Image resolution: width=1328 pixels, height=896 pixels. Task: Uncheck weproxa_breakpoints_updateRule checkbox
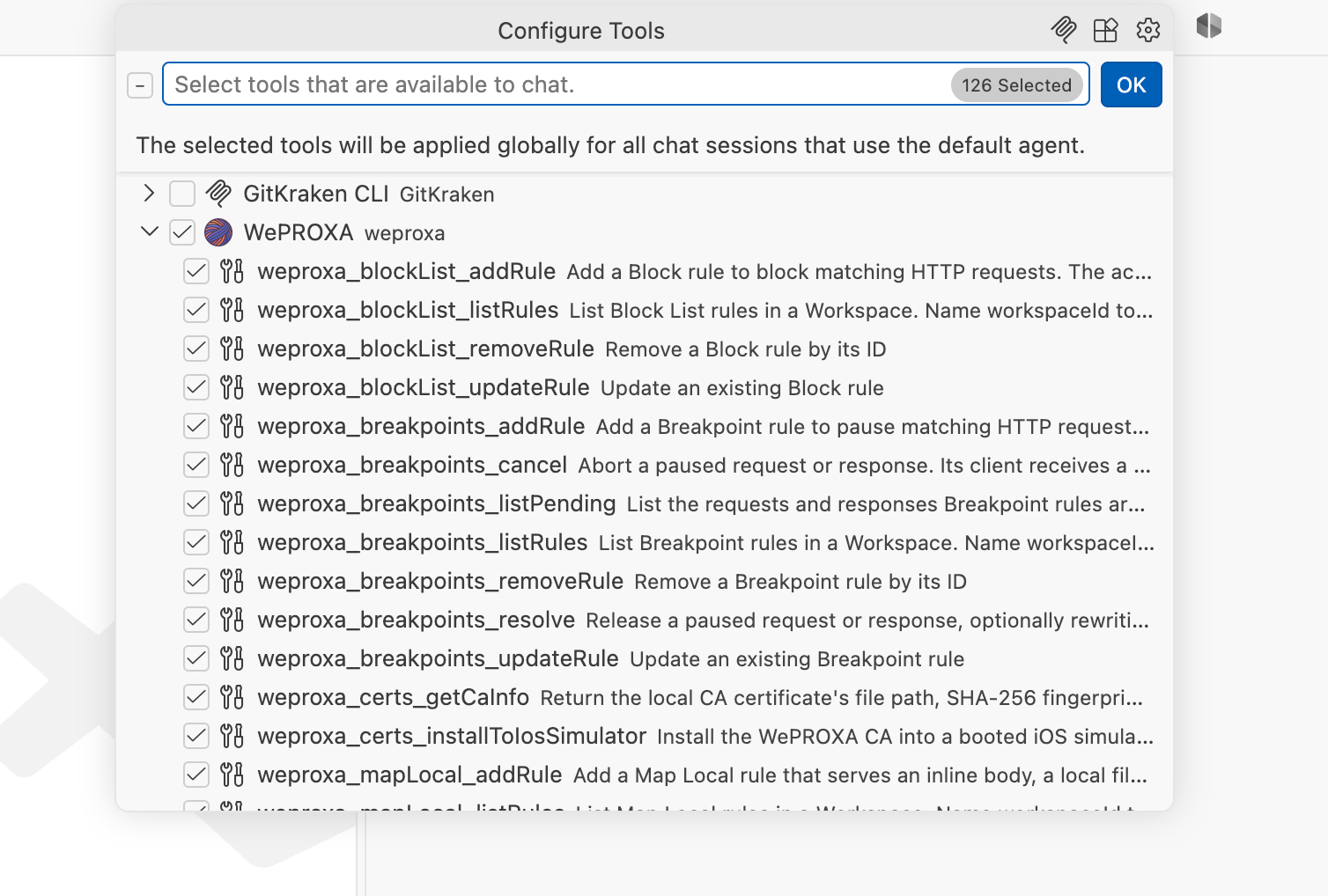(196, 658)
